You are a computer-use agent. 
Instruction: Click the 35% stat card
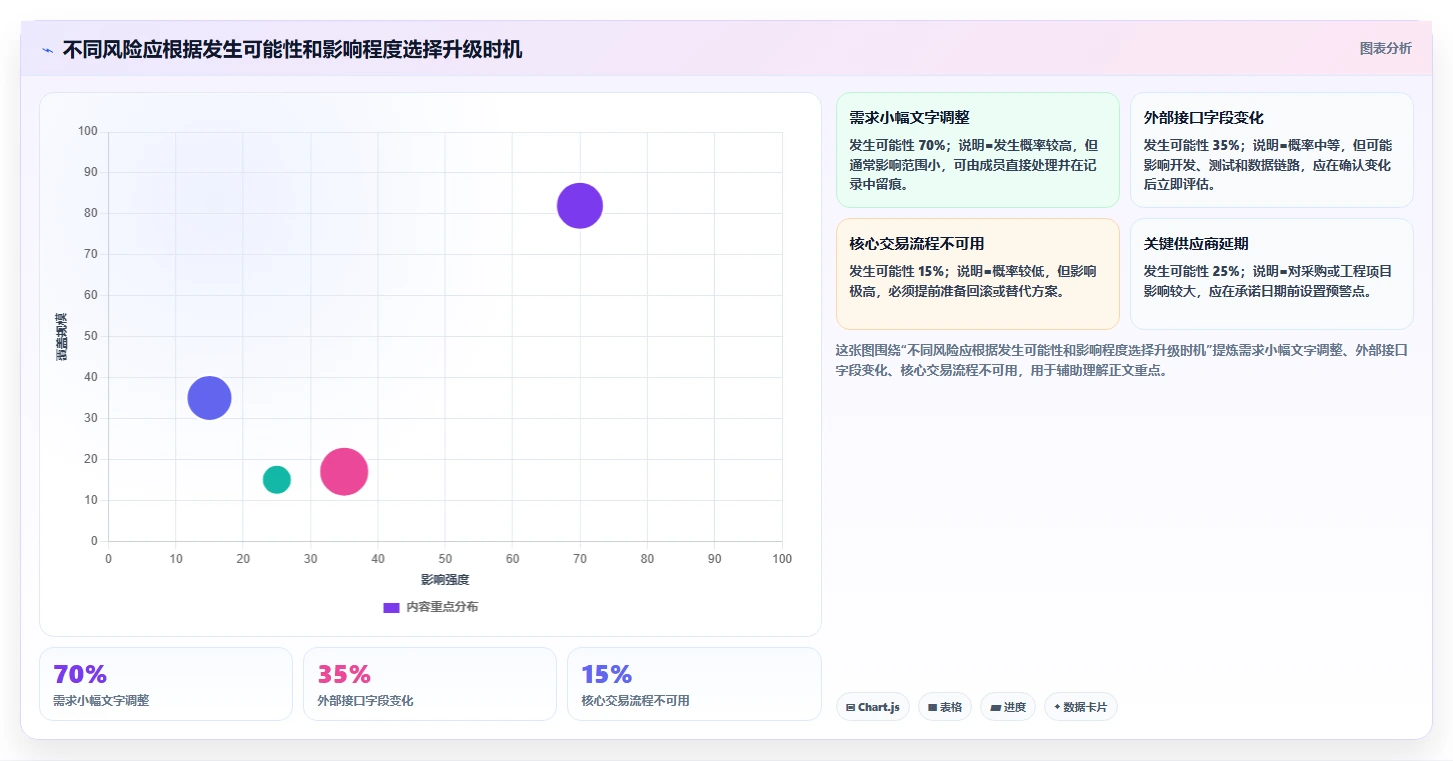point(430,684)
